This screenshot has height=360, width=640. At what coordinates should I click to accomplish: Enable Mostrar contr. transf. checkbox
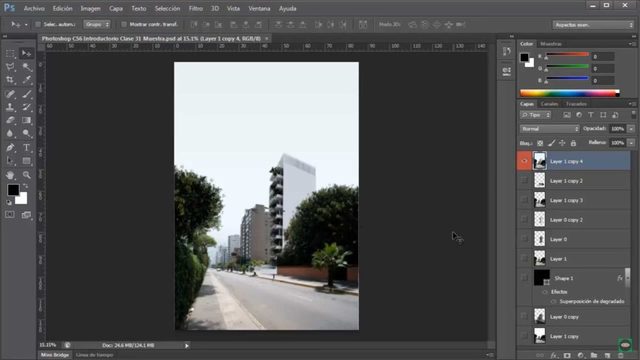[x=124, y=24]
